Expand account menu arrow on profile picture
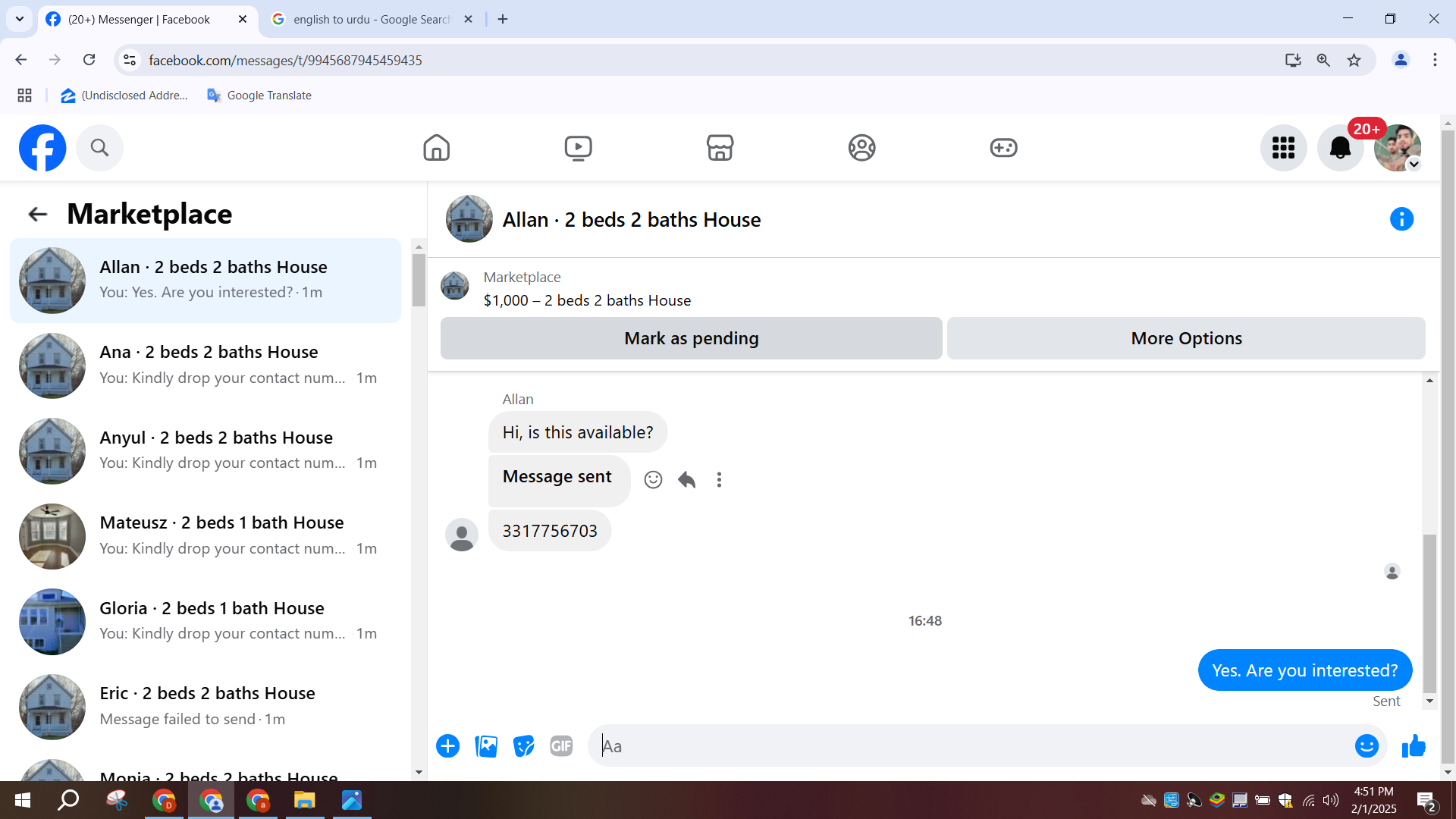The height and width of the screenshot is (819, 1456). (x=1414, y=165)
